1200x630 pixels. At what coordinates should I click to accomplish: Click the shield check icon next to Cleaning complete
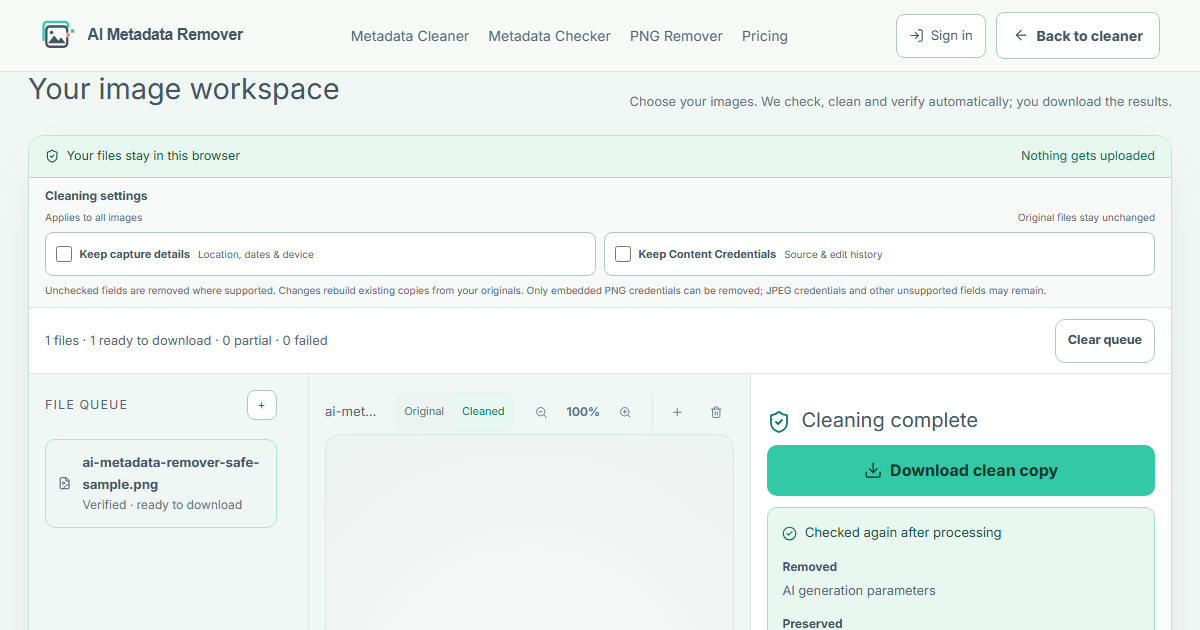click(x=779, y=421)
